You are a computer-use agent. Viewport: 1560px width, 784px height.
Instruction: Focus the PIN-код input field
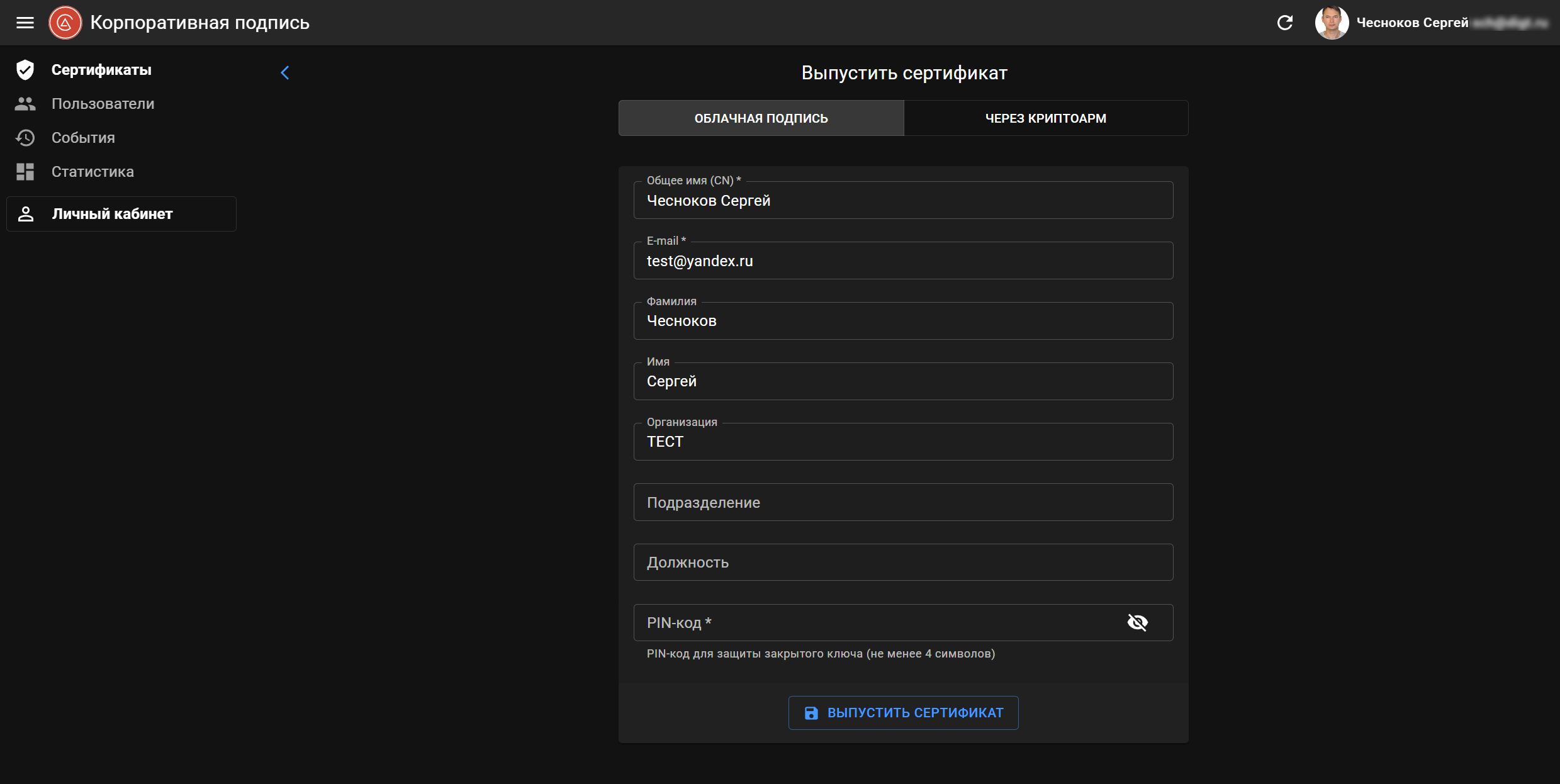(x=903, y=623)
